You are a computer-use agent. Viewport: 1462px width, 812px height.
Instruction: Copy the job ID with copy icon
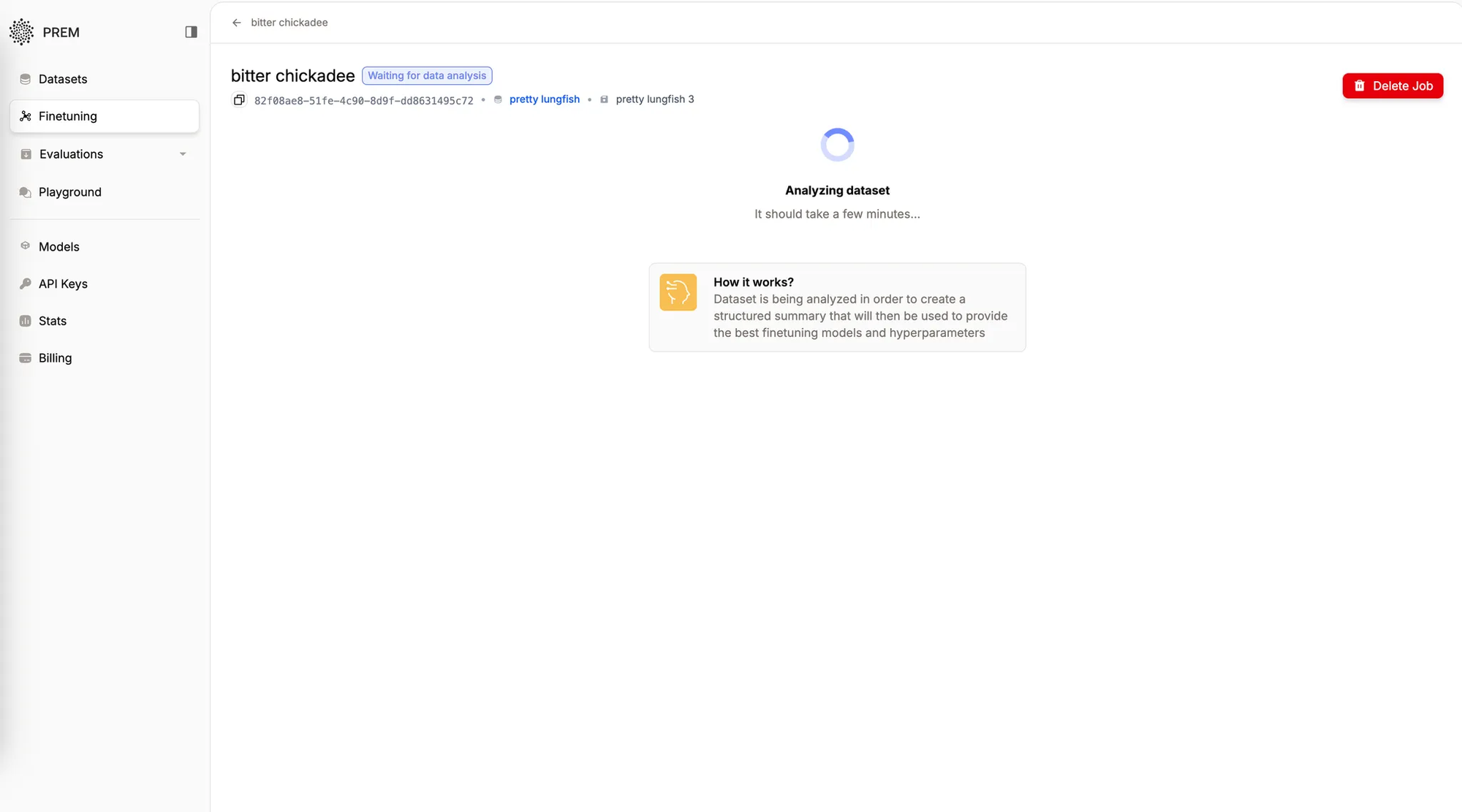pos(239,99)
